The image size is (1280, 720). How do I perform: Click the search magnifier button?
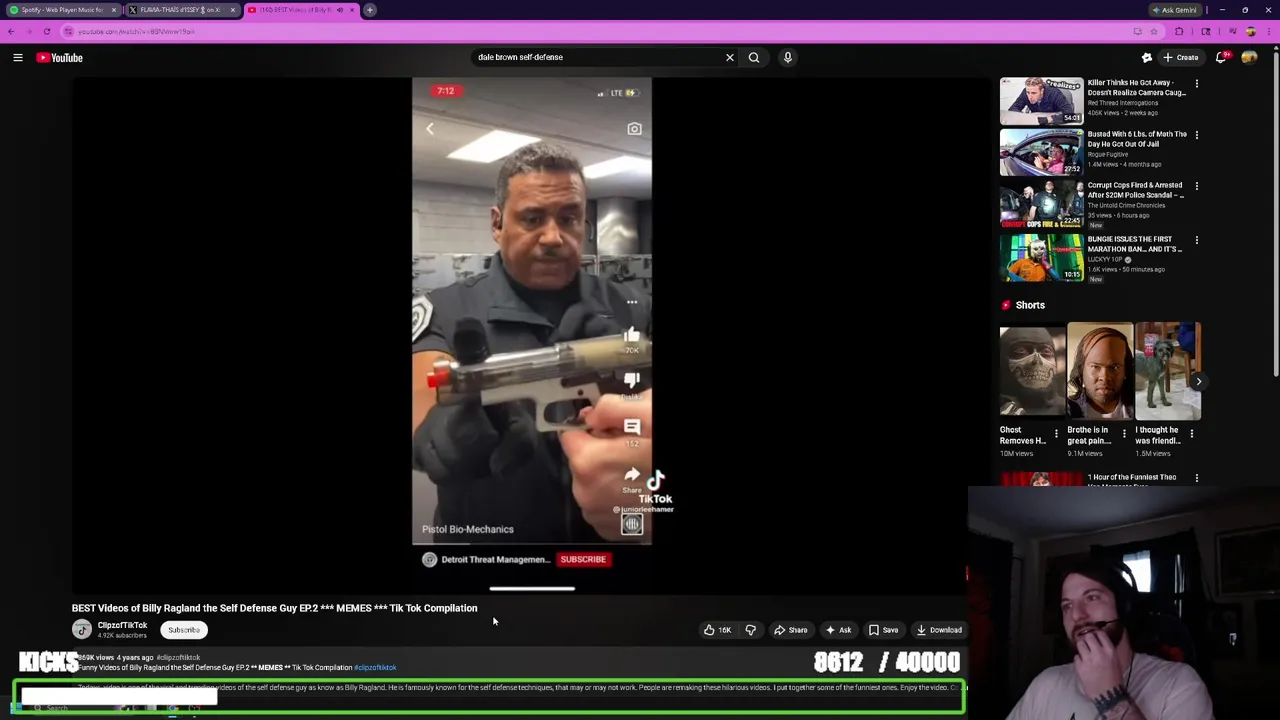754,57
